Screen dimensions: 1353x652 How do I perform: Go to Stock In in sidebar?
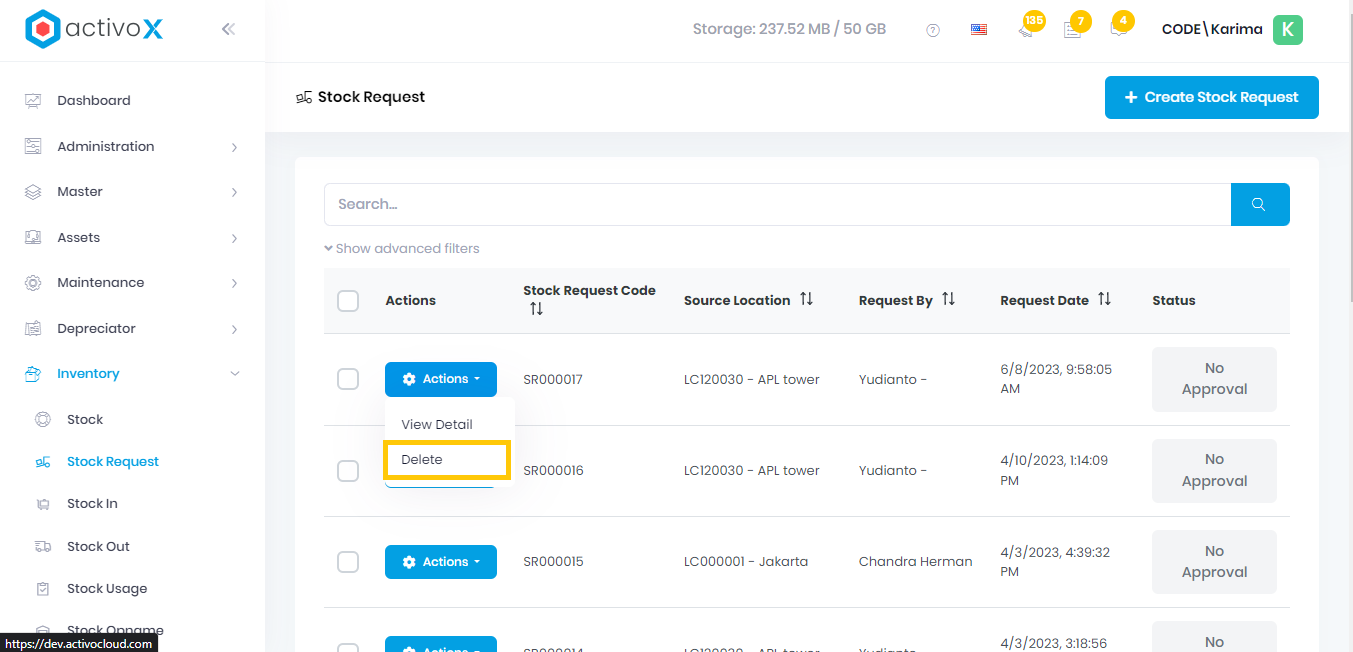92,504
